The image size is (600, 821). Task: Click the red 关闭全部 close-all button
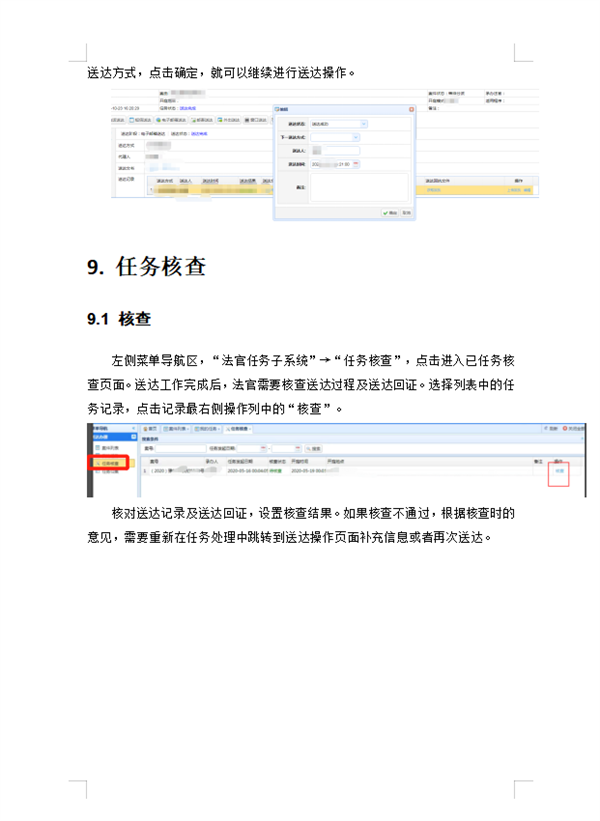point(573,428)
